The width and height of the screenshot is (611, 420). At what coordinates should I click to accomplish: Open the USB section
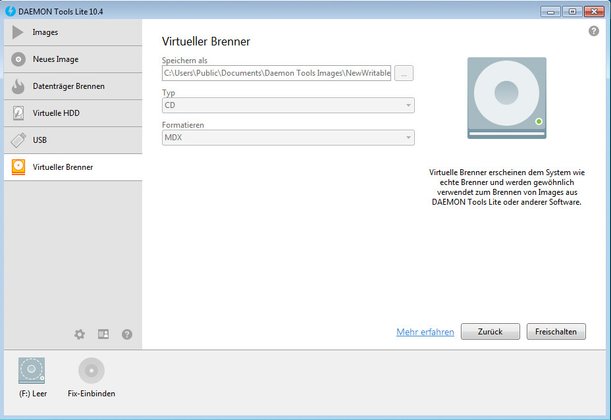tap(73, 140)
